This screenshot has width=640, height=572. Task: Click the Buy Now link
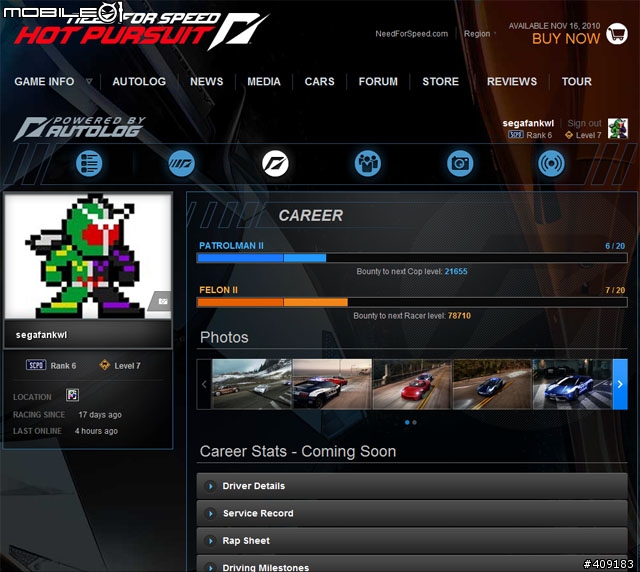click(x=566, y=39)
